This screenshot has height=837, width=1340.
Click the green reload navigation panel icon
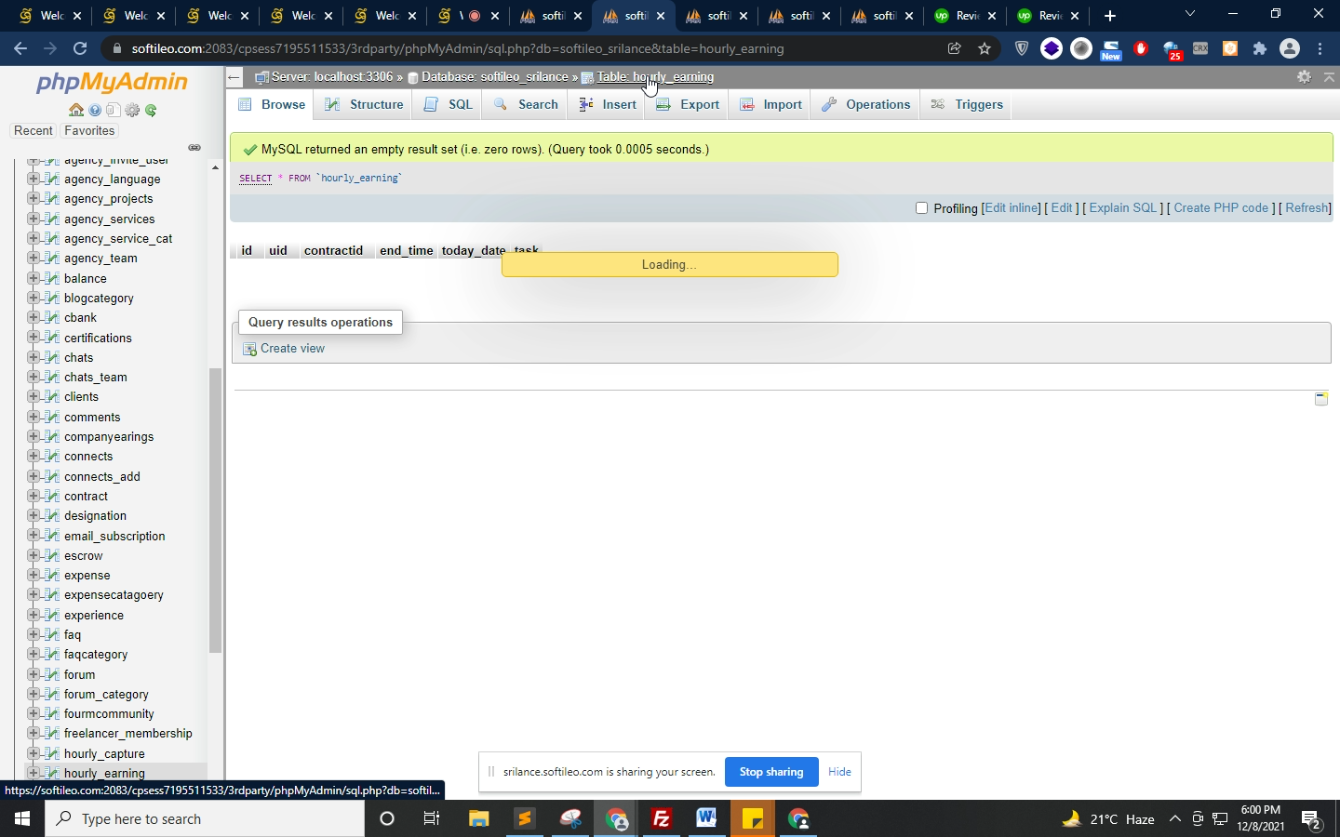pyautogui.click(x=151, y=111)
